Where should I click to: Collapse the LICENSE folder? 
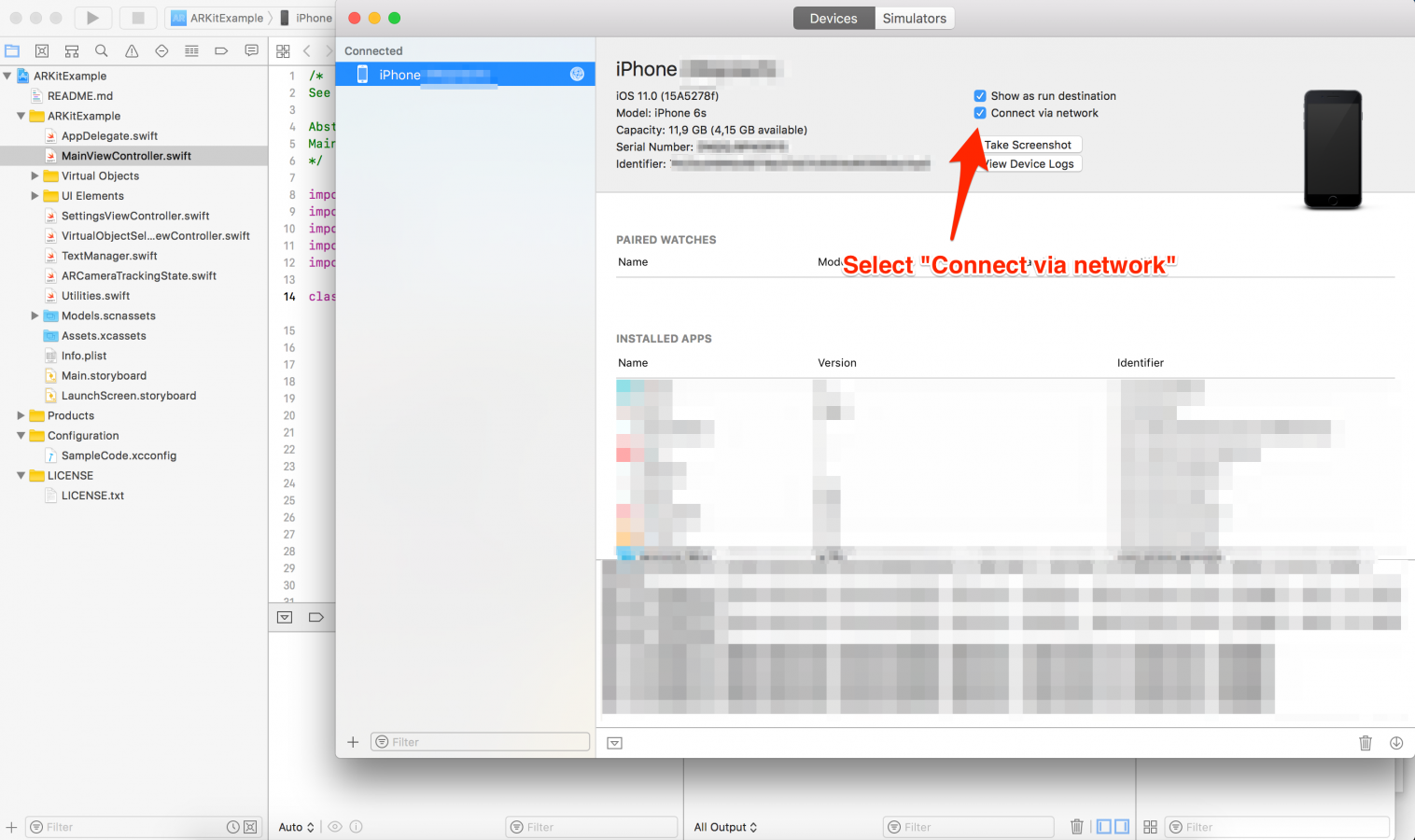click(21, 475)
